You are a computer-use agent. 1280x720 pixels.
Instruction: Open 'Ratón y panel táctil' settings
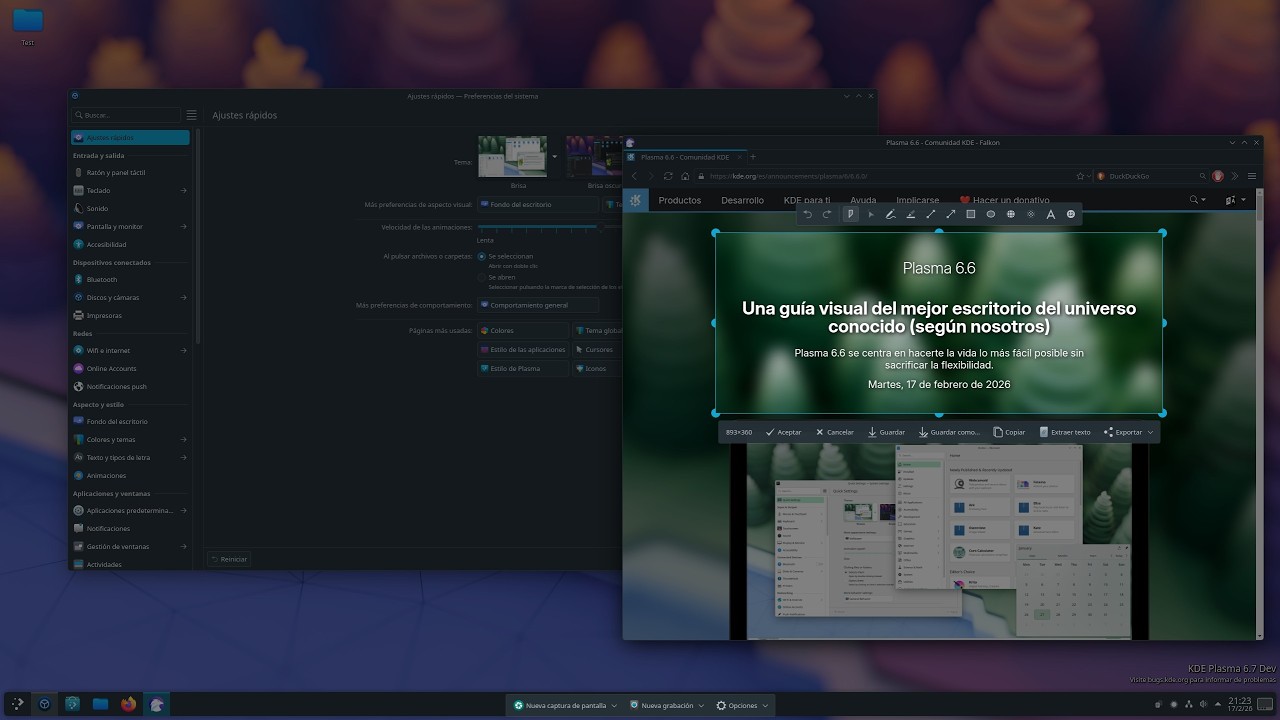[130, 173]
